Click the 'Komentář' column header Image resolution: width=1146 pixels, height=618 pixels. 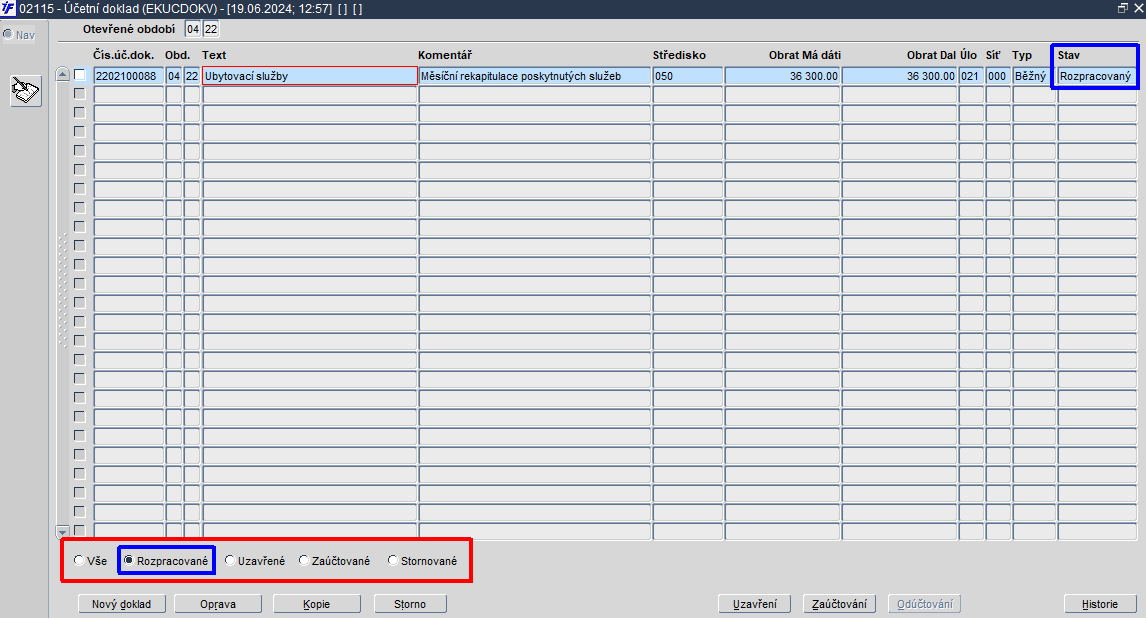coord(445,55)
